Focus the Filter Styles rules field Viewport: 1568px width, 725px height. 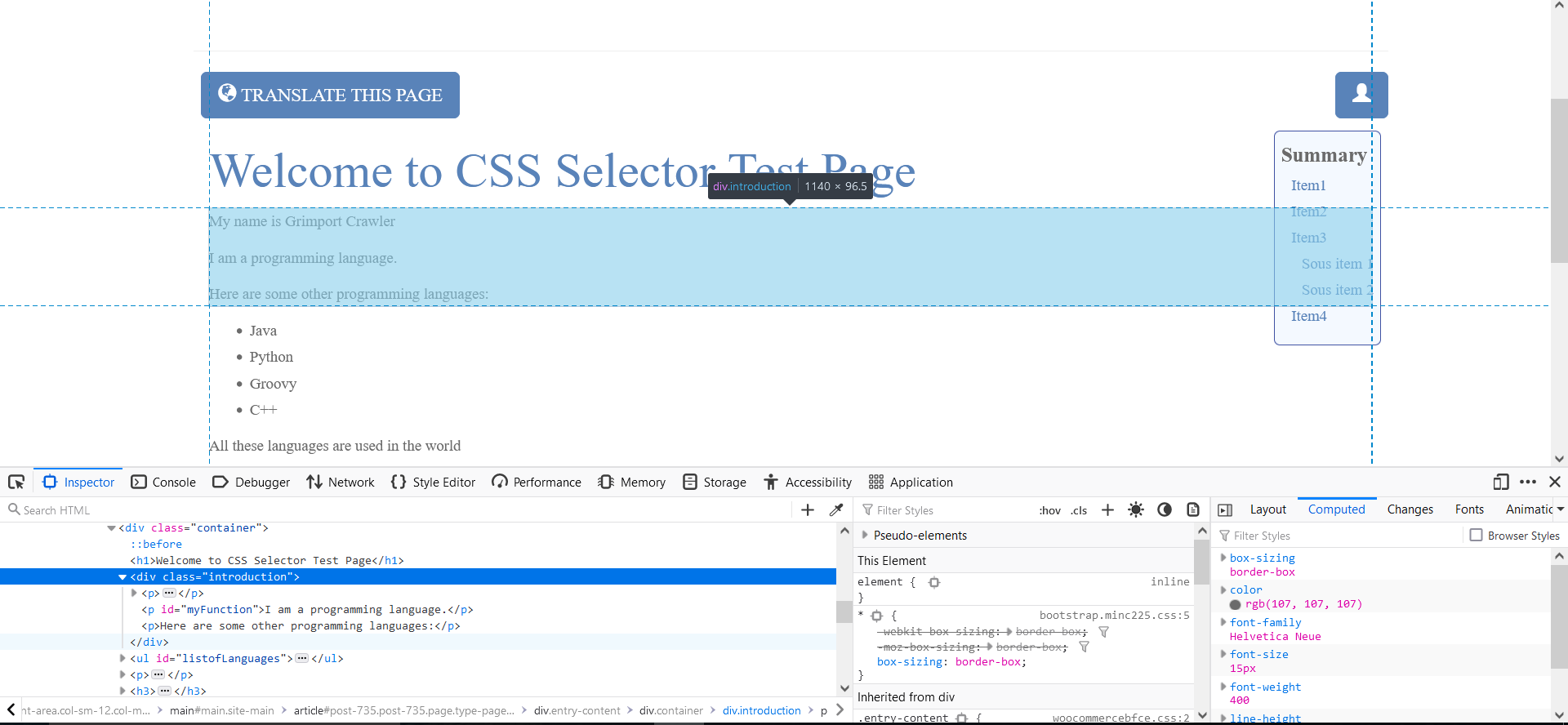click(x=947, y=509)
